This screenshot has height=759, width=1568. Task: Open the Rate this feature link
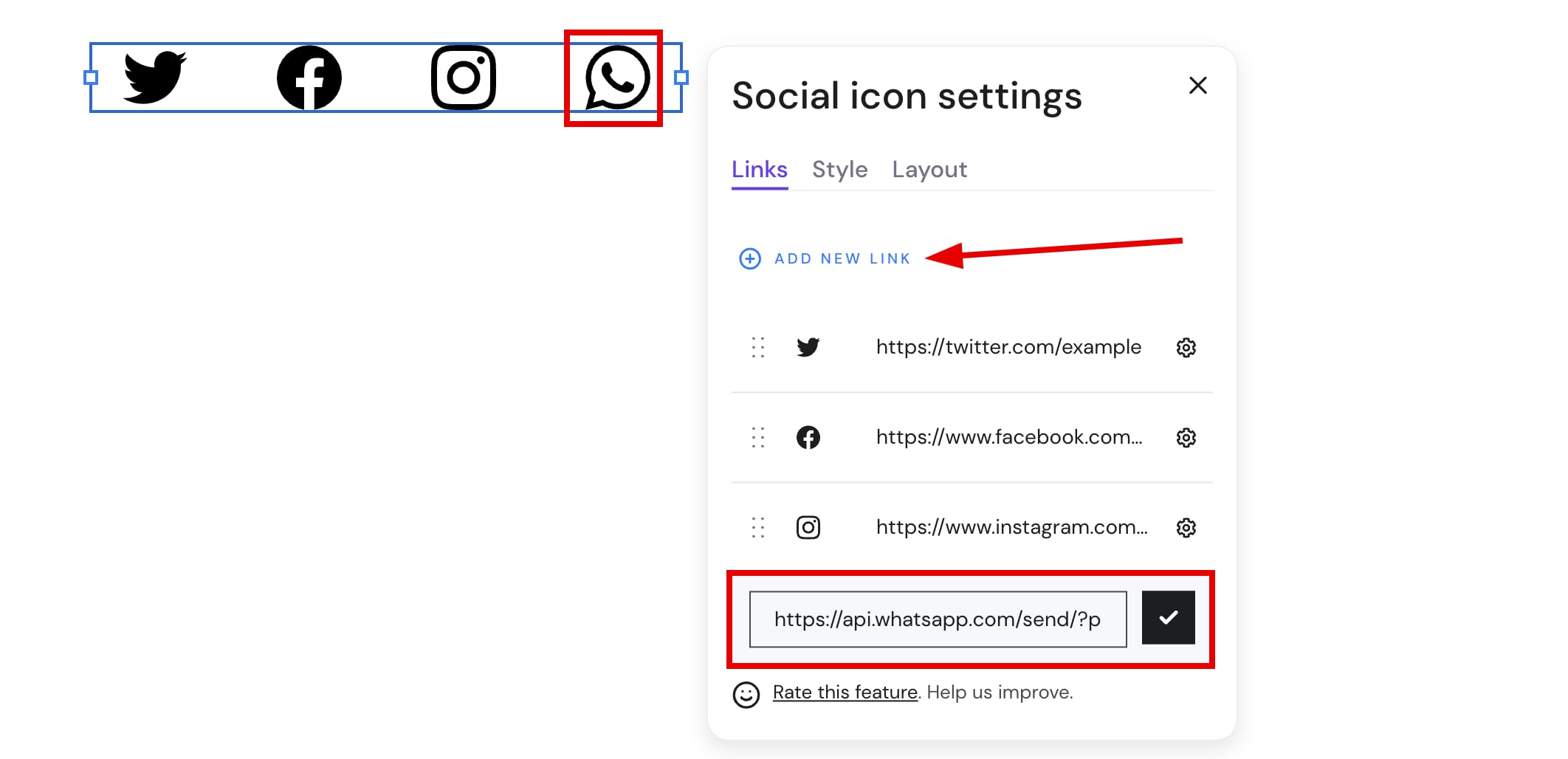[x=845, y=692]
